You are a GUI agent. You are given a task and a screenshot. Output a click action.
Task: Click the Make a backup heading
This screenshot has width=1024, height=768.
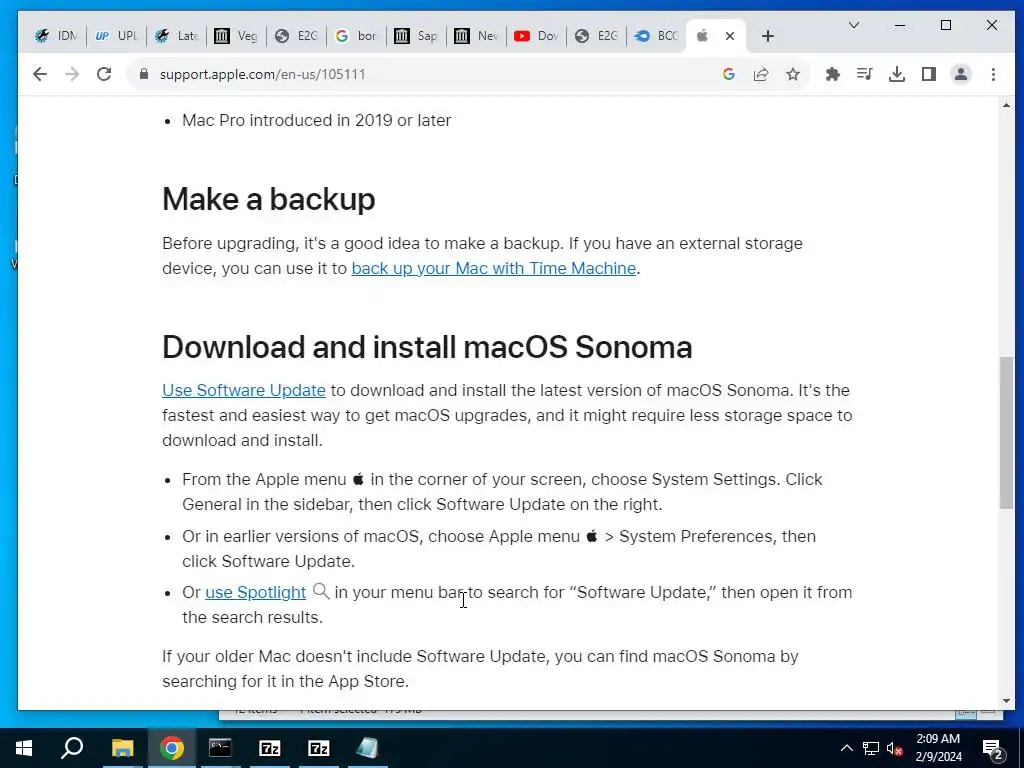pos(268,199)
